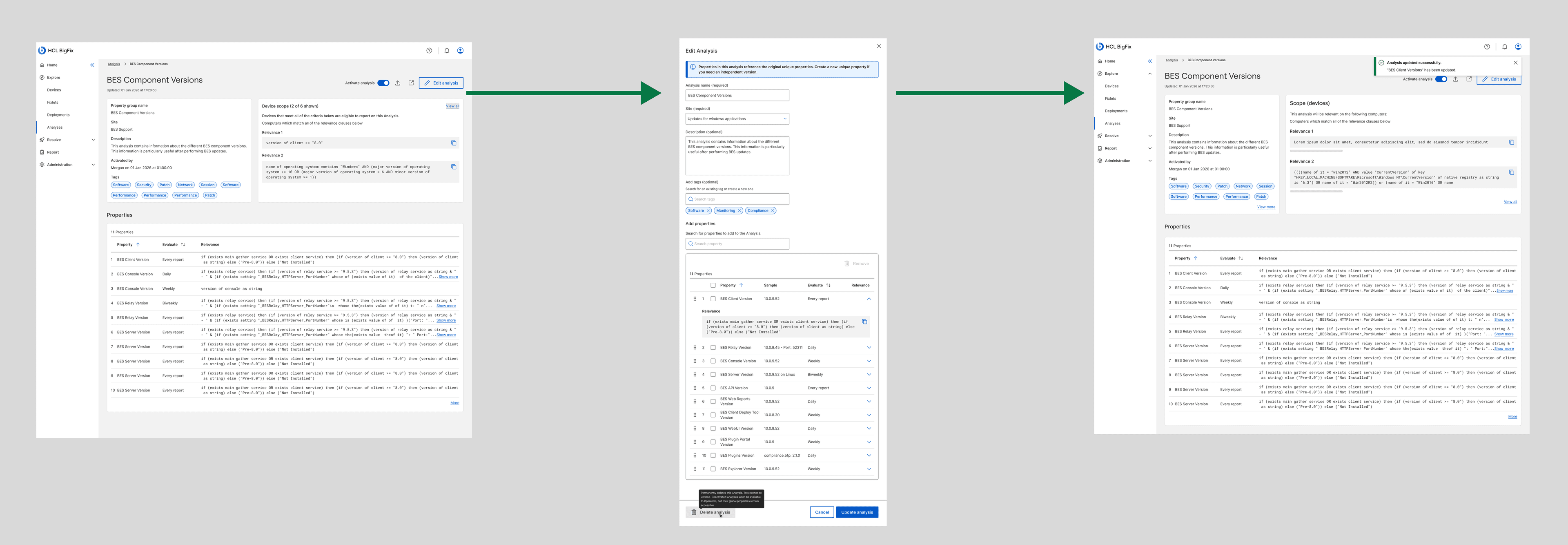Expand BES Server Version row in Edit Analysis
The height and width of the screenshot is (545, 1568).
tap(869, 375)
